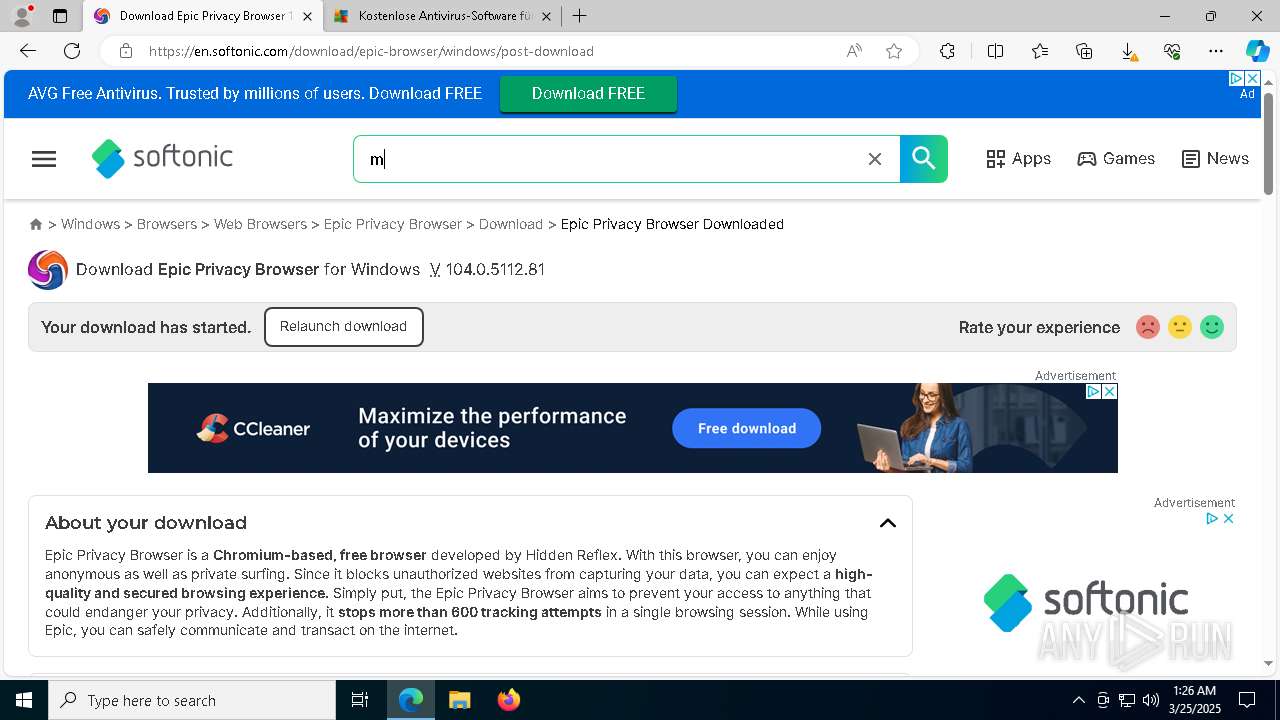This screenshot has height=720, width=1280.
Task: Show Downloads panel
Action: coord(1128,51)
